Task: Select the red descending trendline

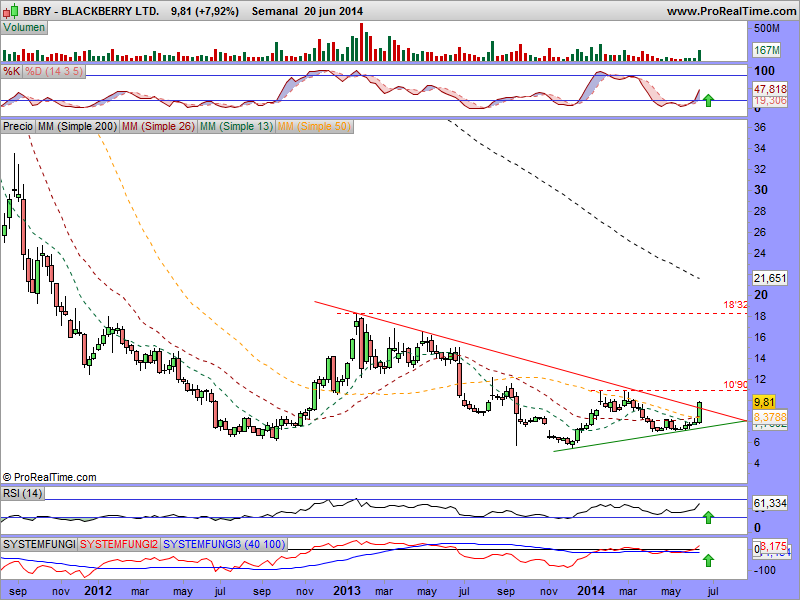Action: click(x=531, y=361)
